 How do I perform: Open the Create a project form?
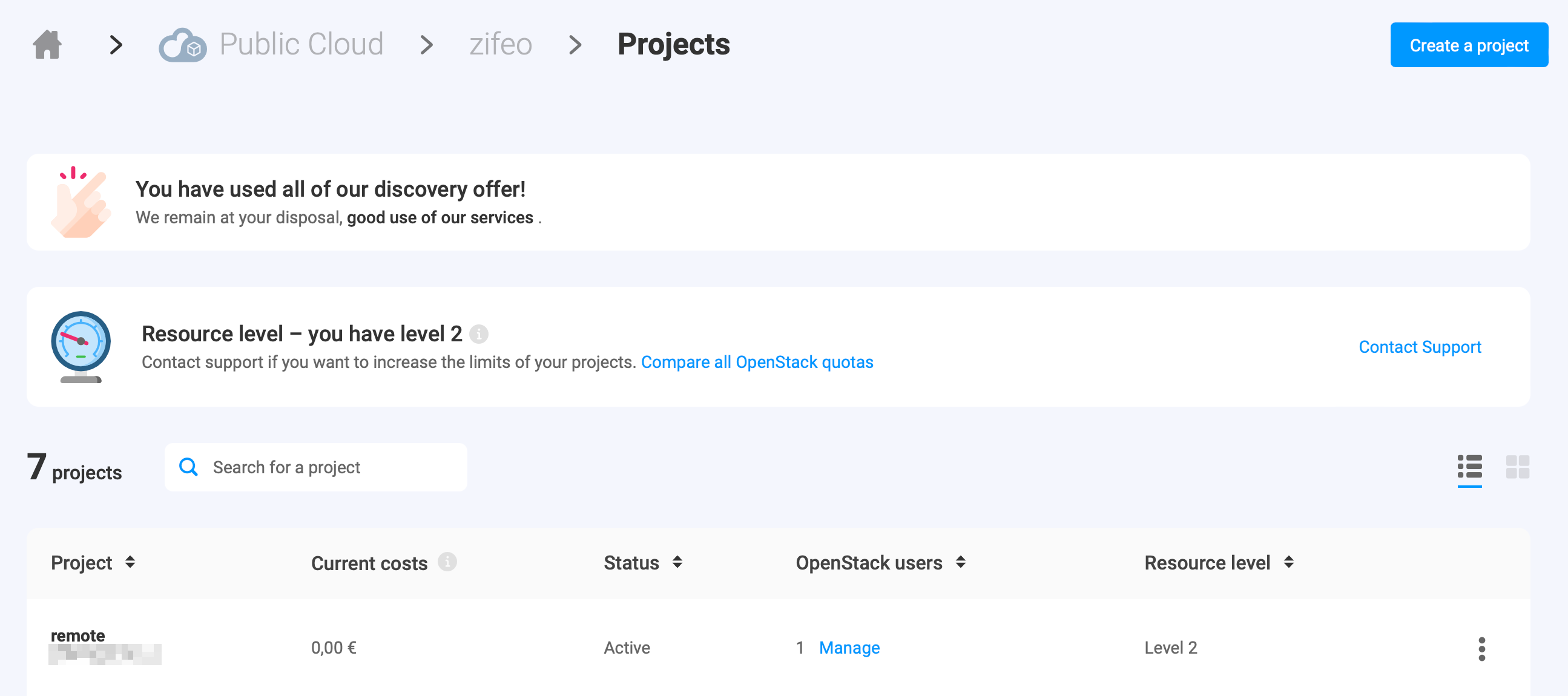1468,44
